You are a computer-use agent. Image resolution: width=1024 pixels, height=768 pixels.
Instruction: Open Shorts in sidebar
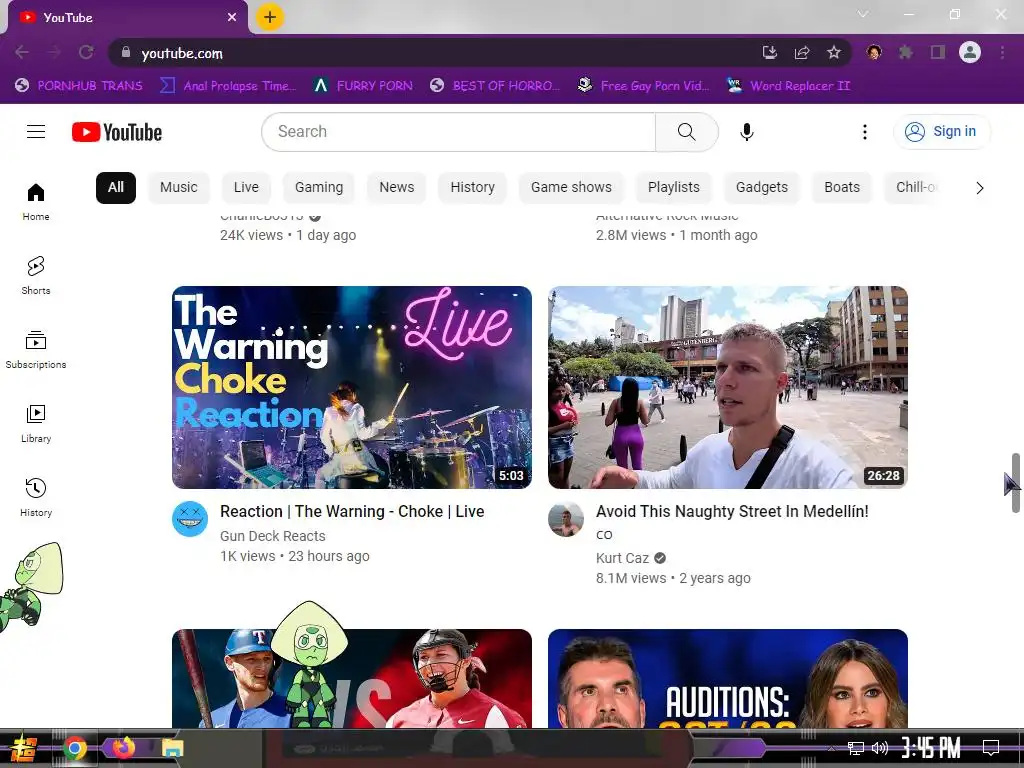click(36, 276)
